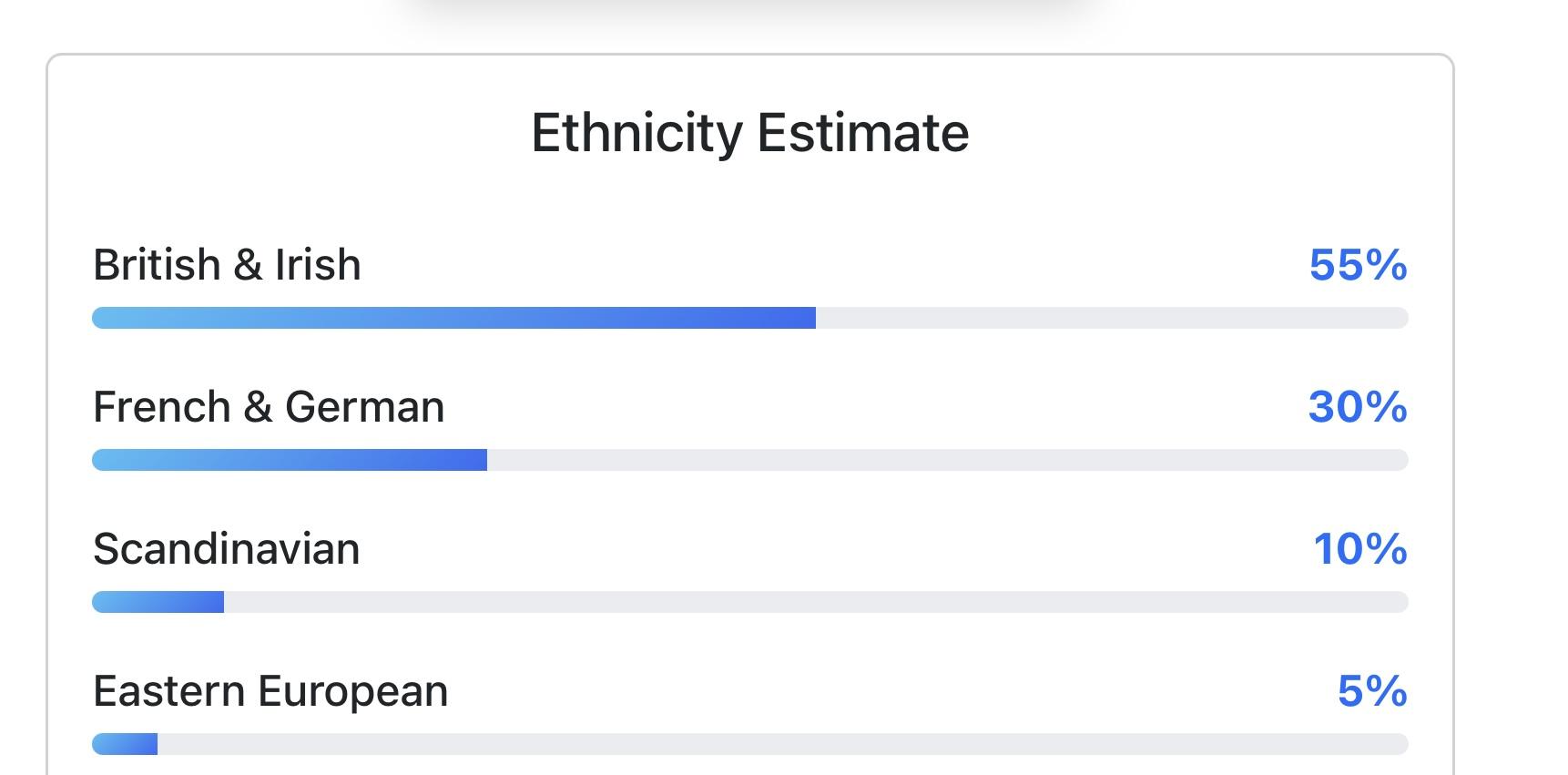The image size is (1568, 775).
Task: Click light blue start of Scandinavian bar
Action: click(109, 602)
